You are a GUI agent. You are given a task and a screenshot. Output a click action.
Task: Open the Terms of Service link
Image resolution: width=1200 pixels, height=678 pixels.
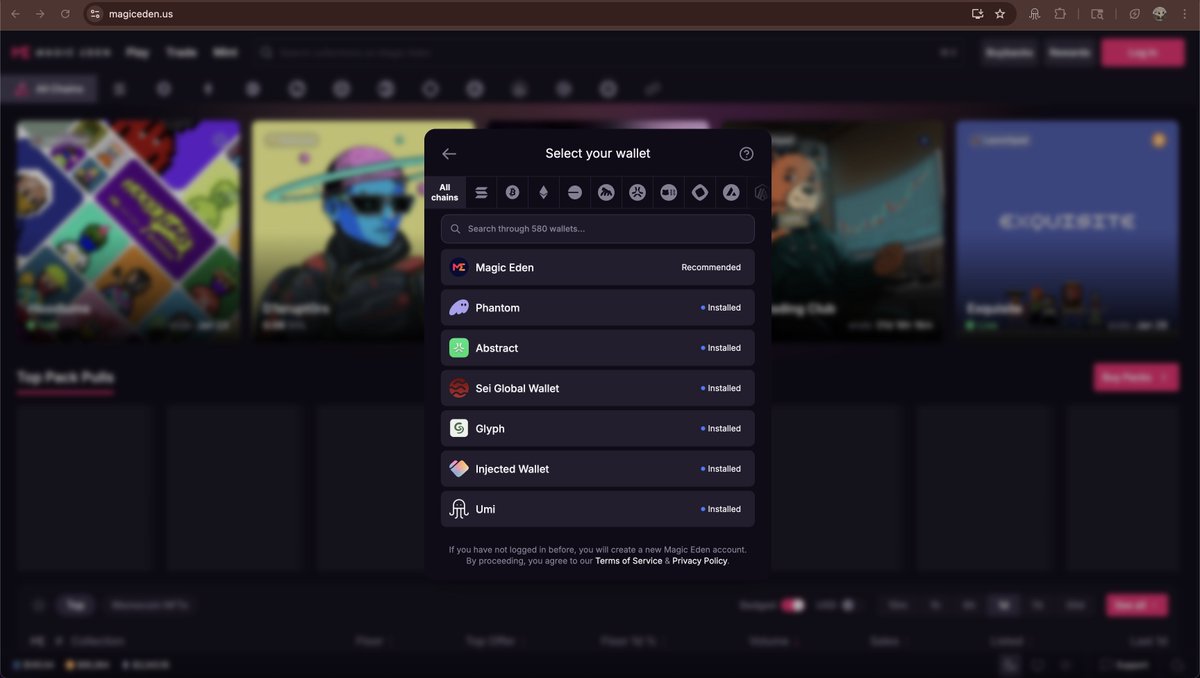(628, 561)
